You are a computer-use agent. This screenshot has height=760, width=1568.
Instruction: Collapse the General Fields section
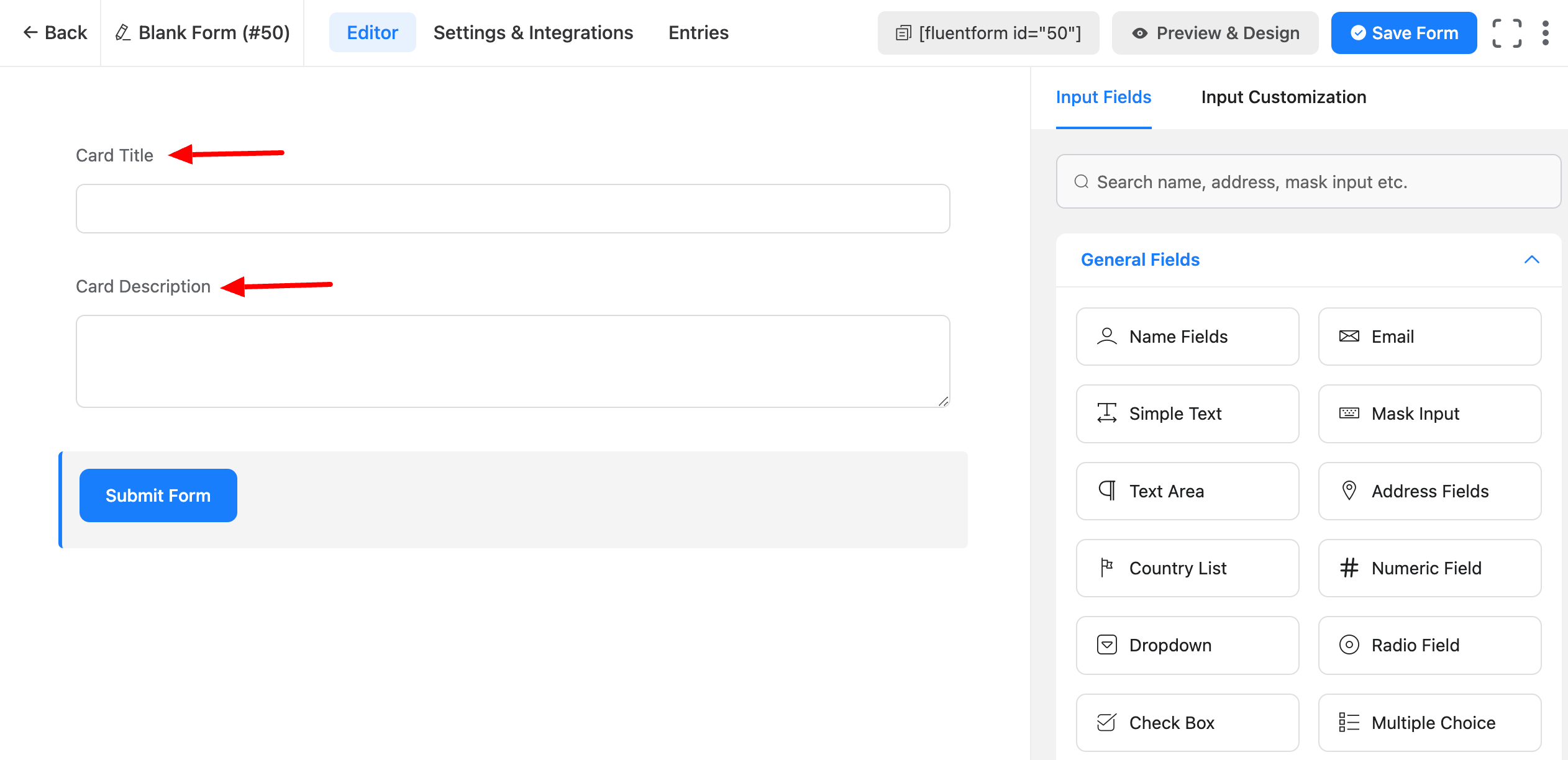point(1531,260)
